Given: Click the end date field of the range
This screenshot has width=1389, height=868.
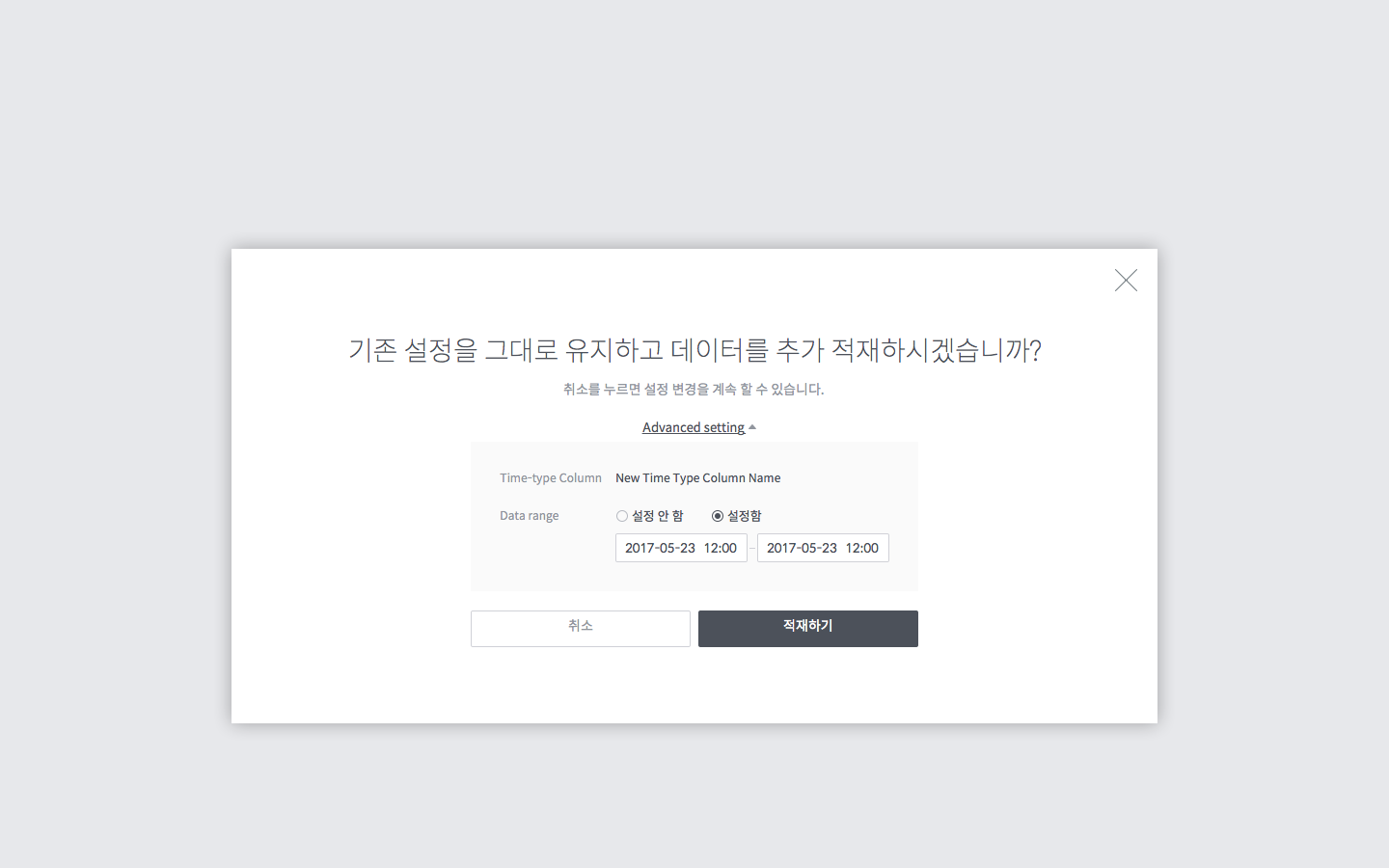Looking at the screenshot, I should tap(823, 548).
